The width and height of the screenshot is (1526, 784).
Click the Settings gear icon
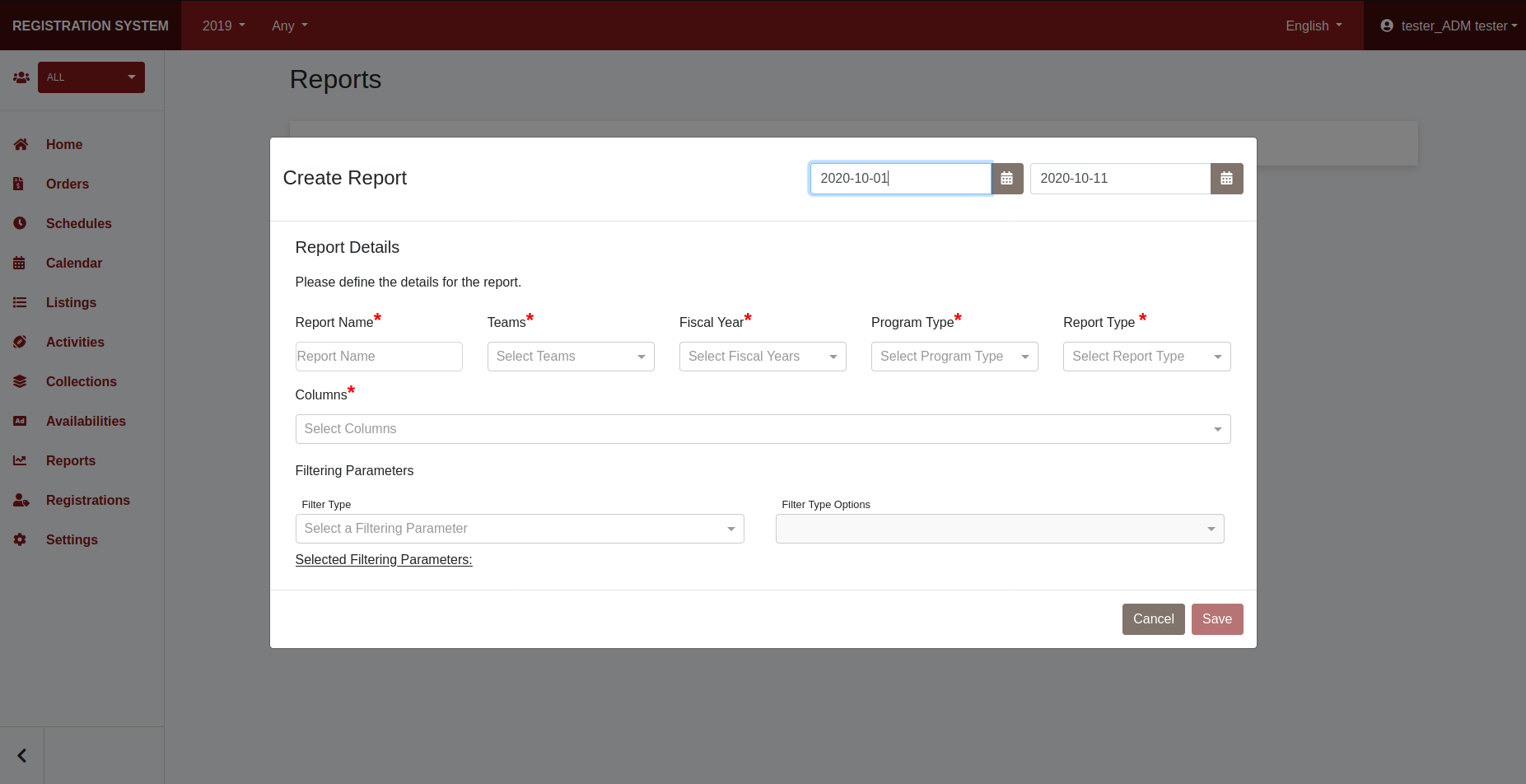(21, 539)
